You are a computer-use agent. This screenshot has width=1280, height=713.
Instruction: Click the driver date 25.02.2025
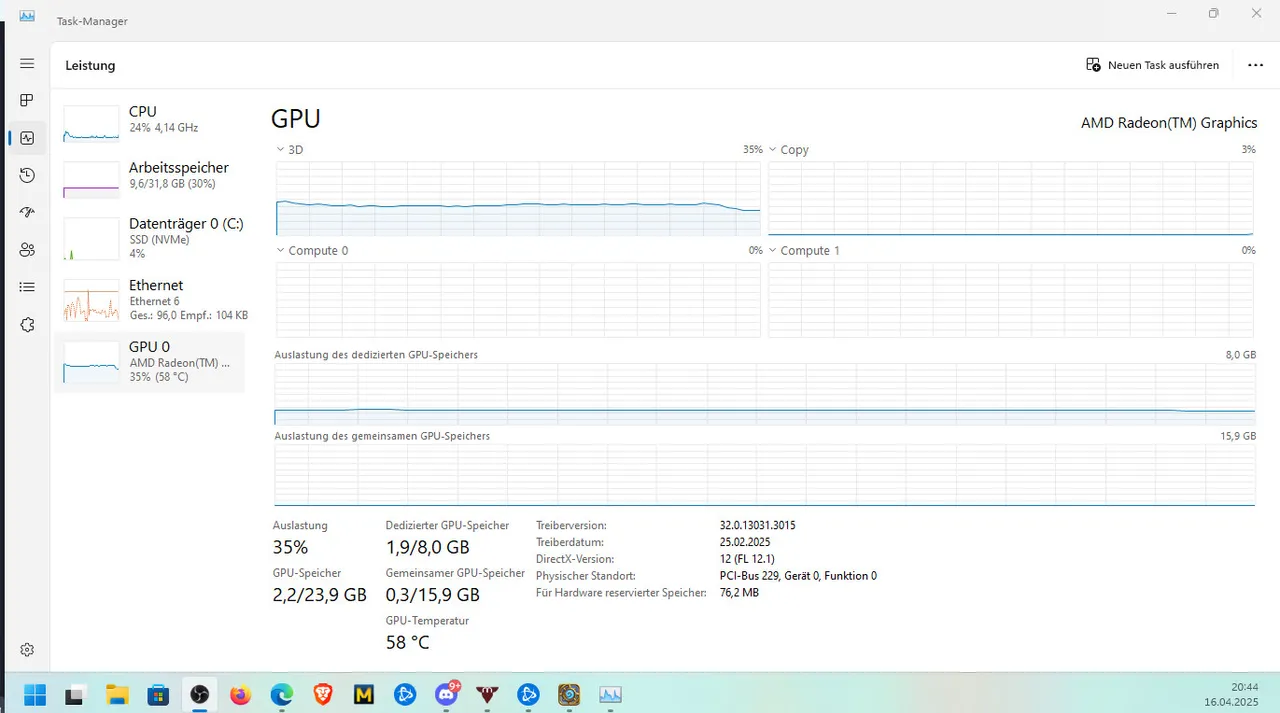click(x=746, y=542)
